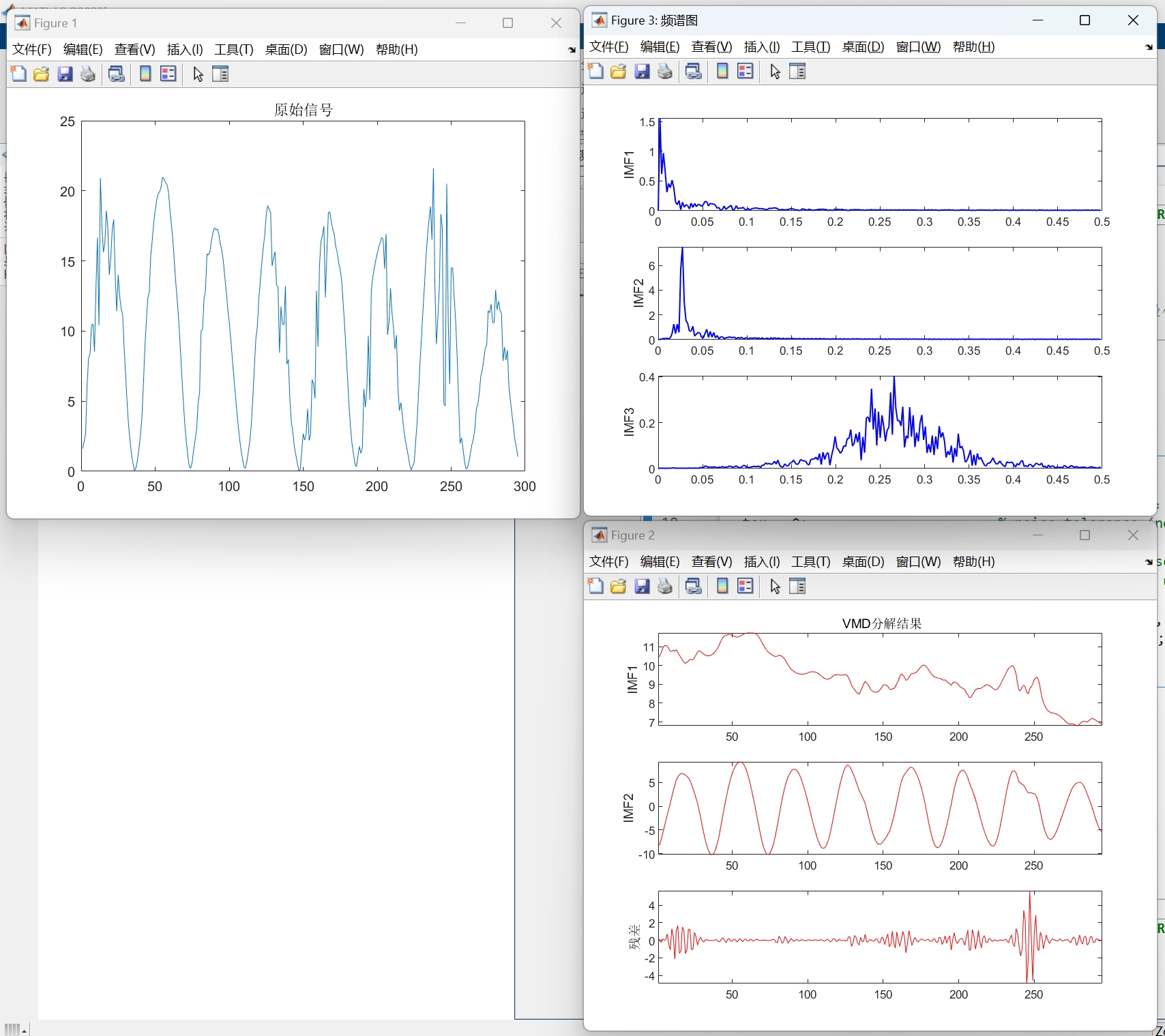This screenshot has width=1165, height=1036.
Task: Dock Figure 2 into the MATLAB desktop
Action: 1148,562
